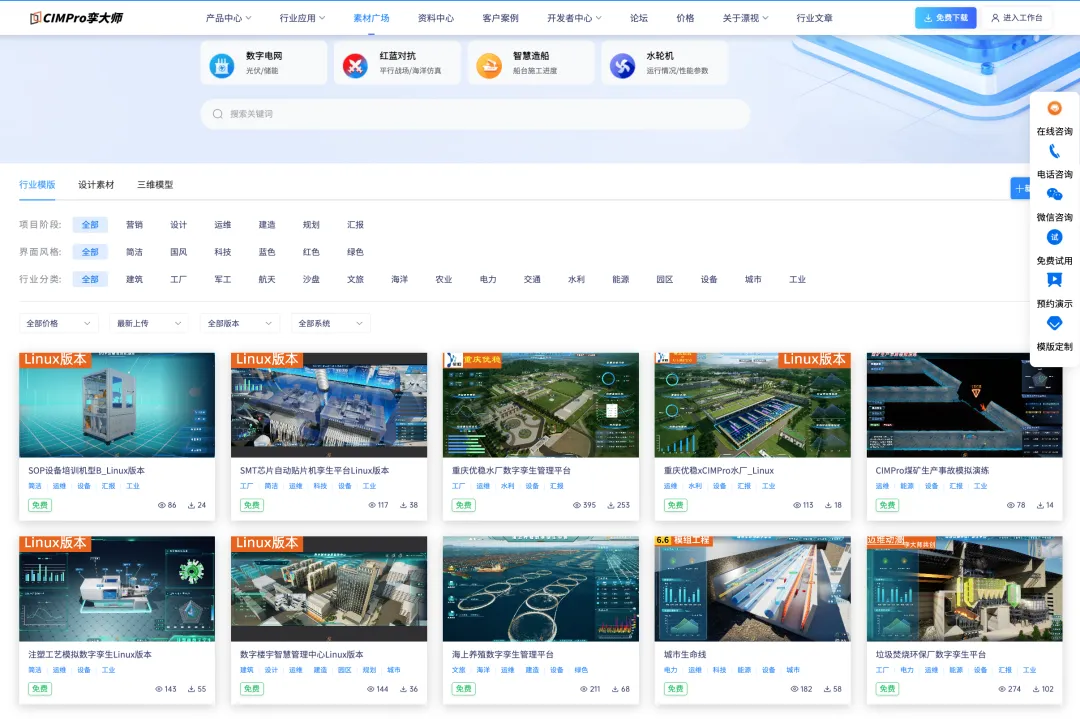Click the 预约演示 icon
The height and width of the screenshot is (719, 1080).
(x=1055, y=280)
